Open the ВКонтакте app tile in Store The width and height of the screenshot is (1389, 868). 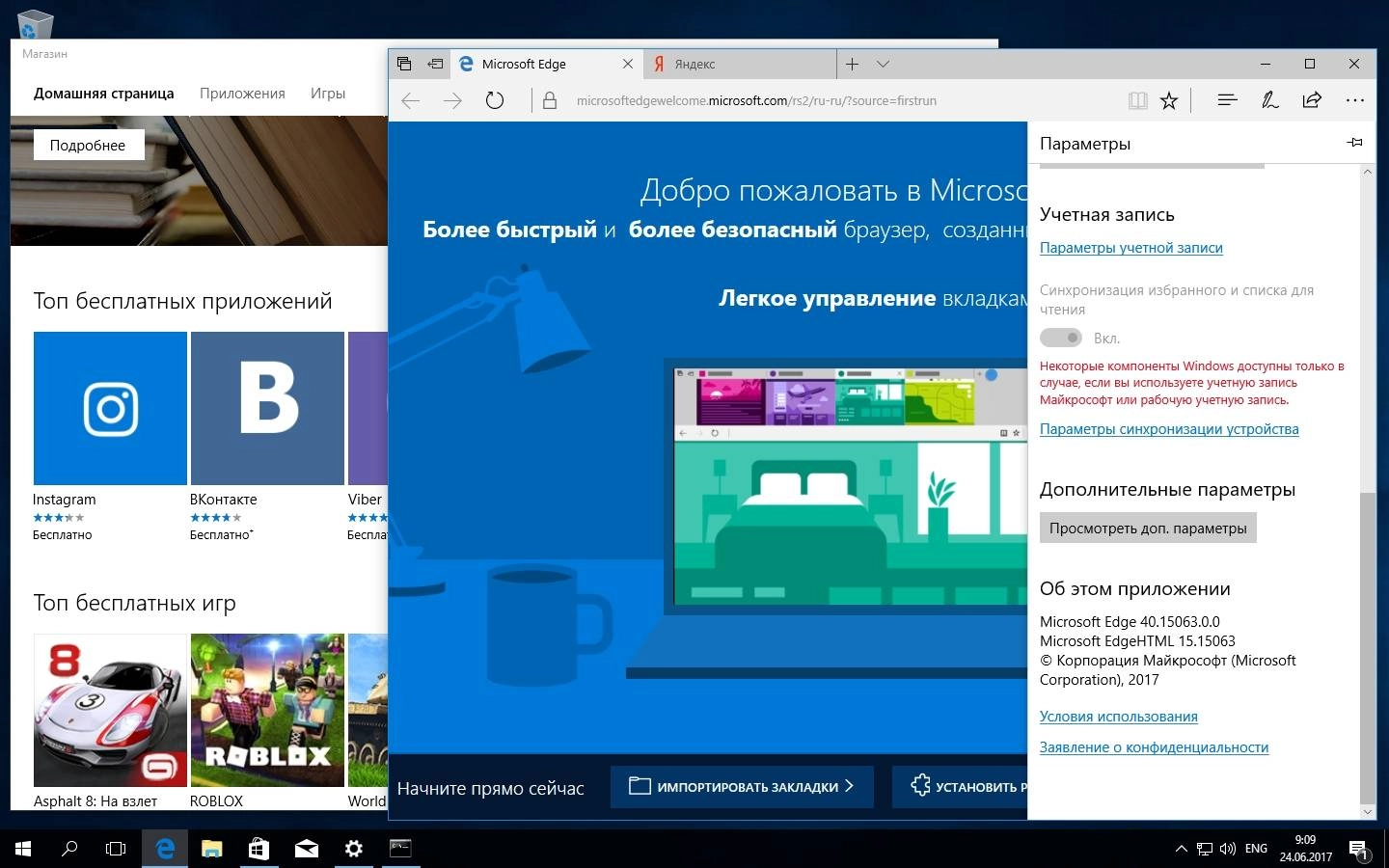point(267,408)
